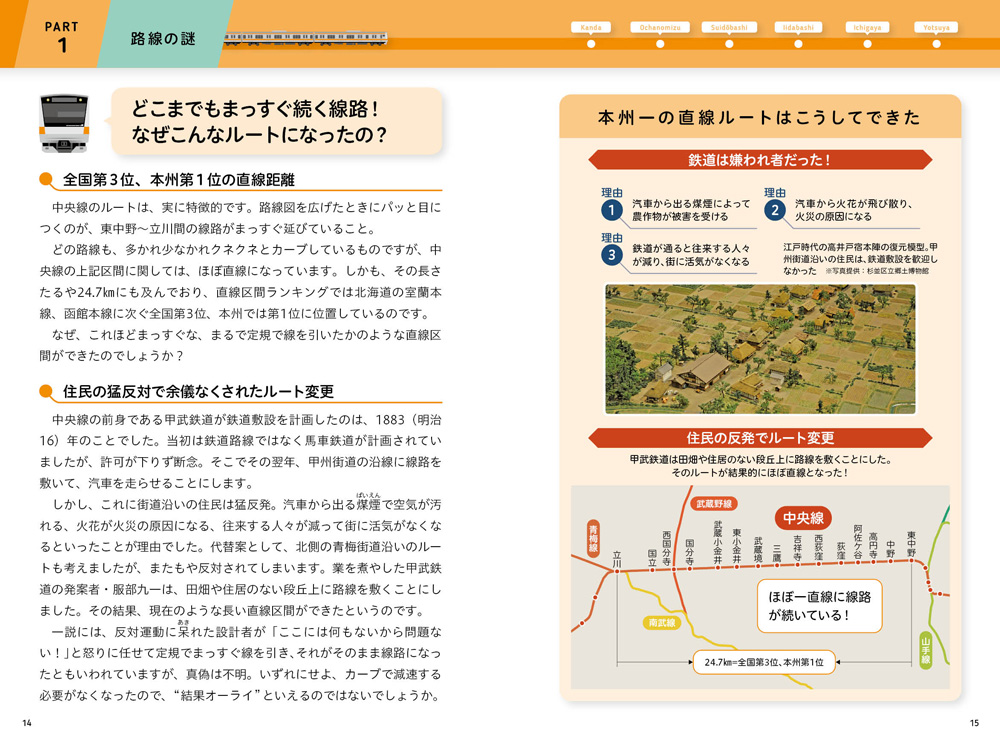
Task: Click the 鉄道は嫌われ者だった! red banner
Action: coord(760,159)
